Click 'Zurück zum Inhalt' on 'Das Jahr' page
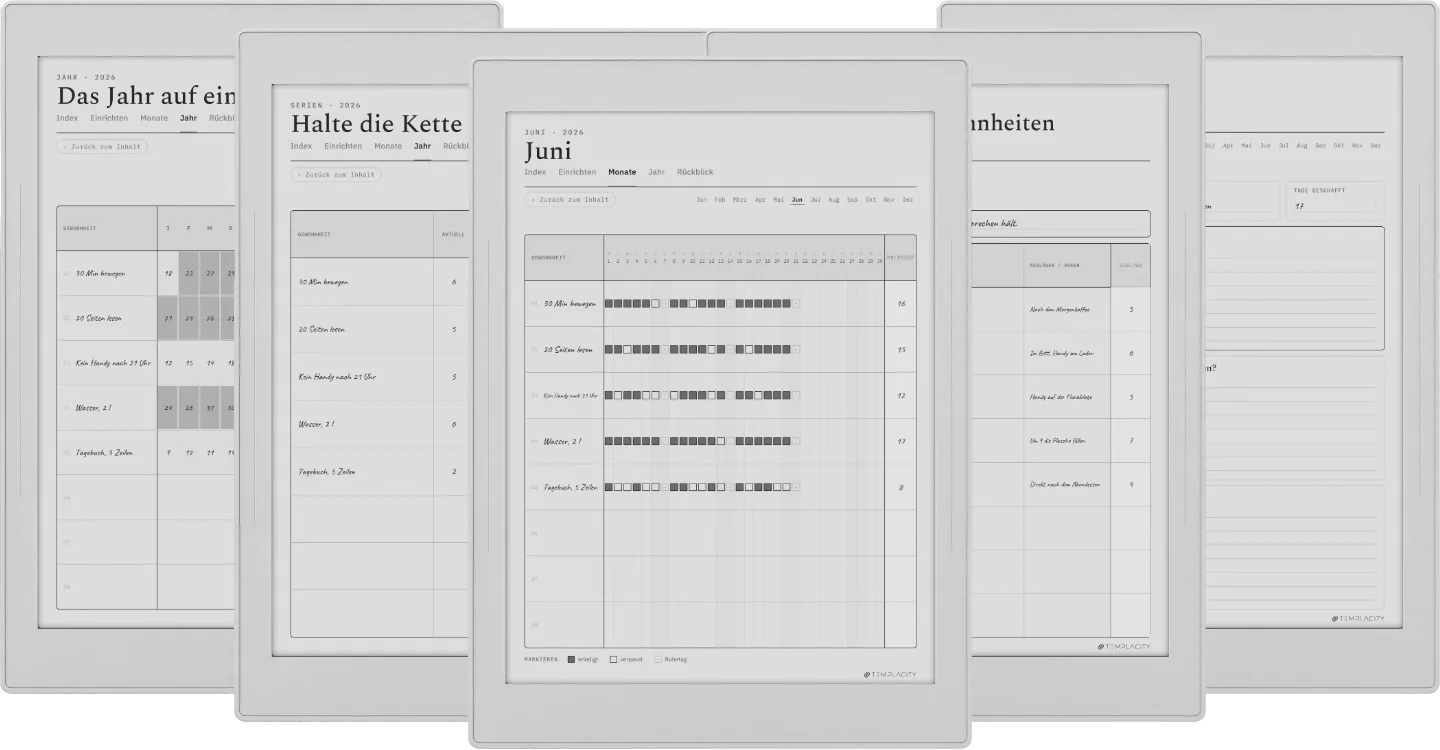This screenshot has width=1440, height=750. click(102, 146)
